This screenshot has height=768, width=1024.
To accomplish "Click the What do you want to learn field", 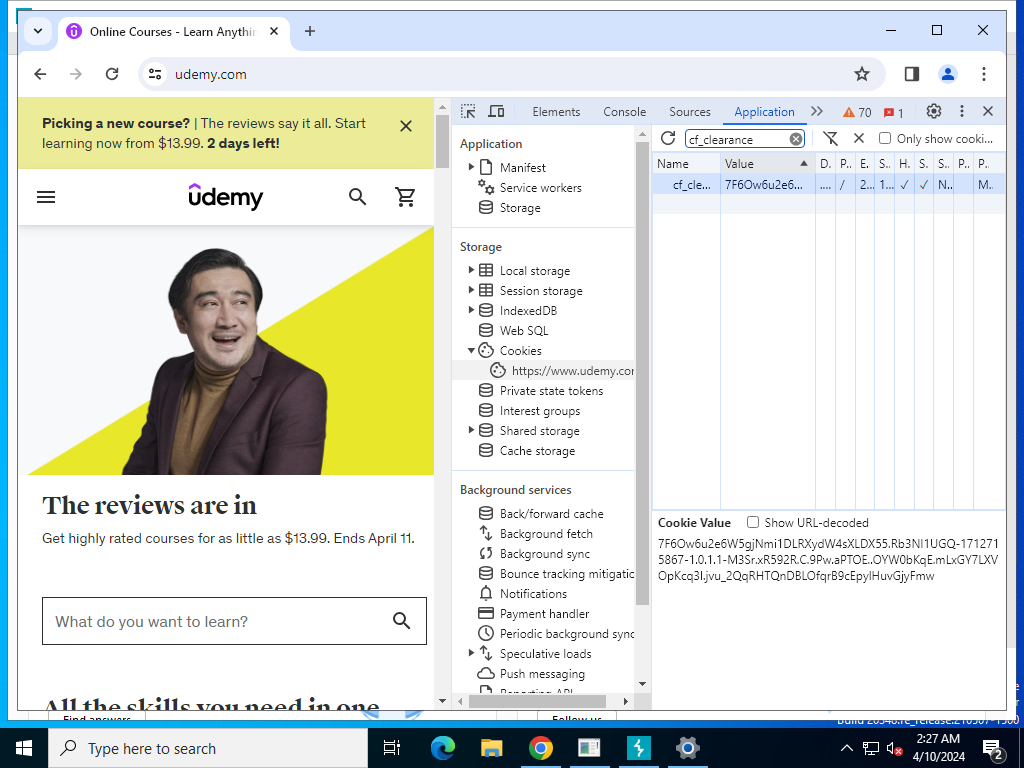I will 215,621.
